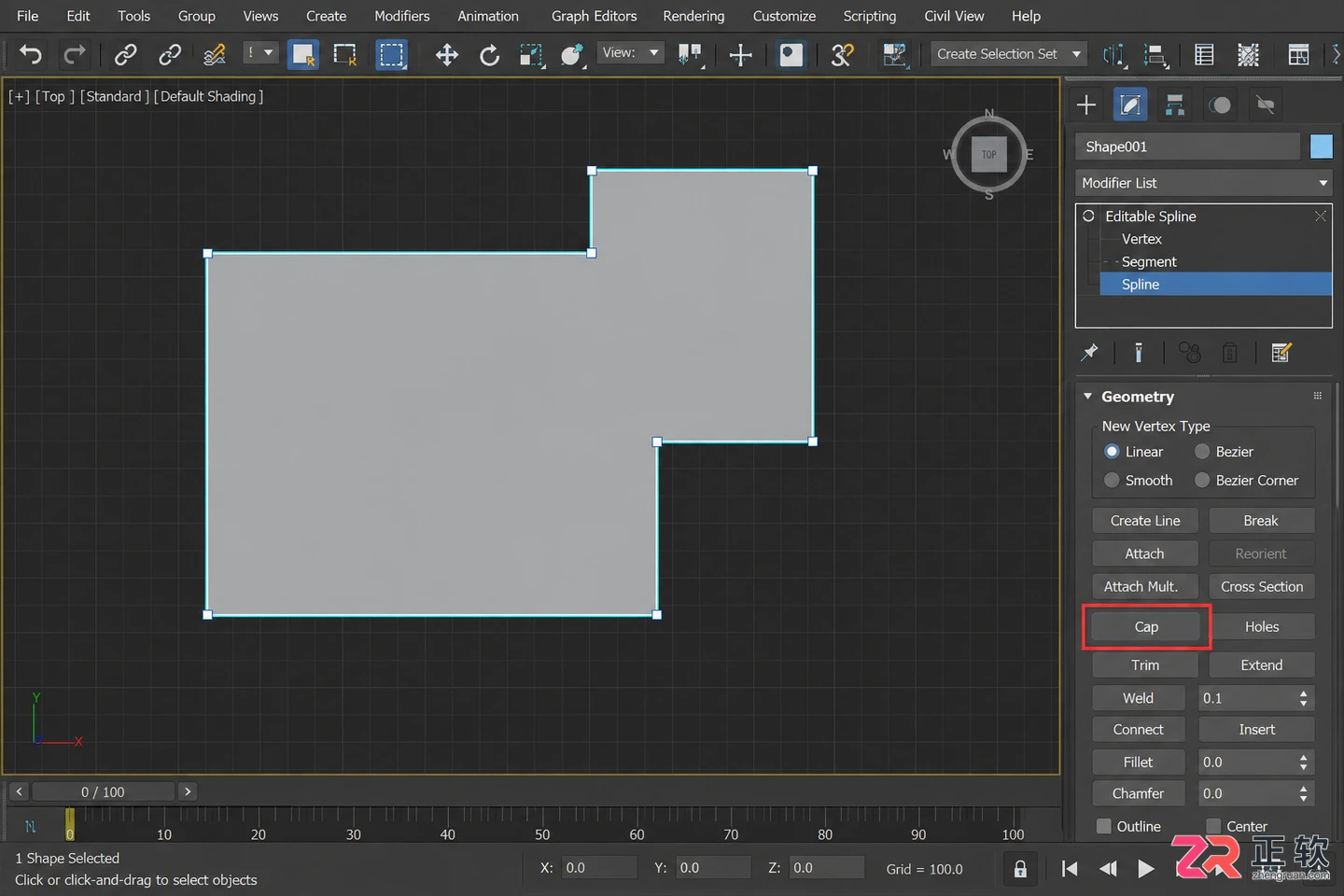The width and height of the screenshot is (1344, 896).
Task: Click the Redo arrow icon
Action: click(x=75, y=55)
